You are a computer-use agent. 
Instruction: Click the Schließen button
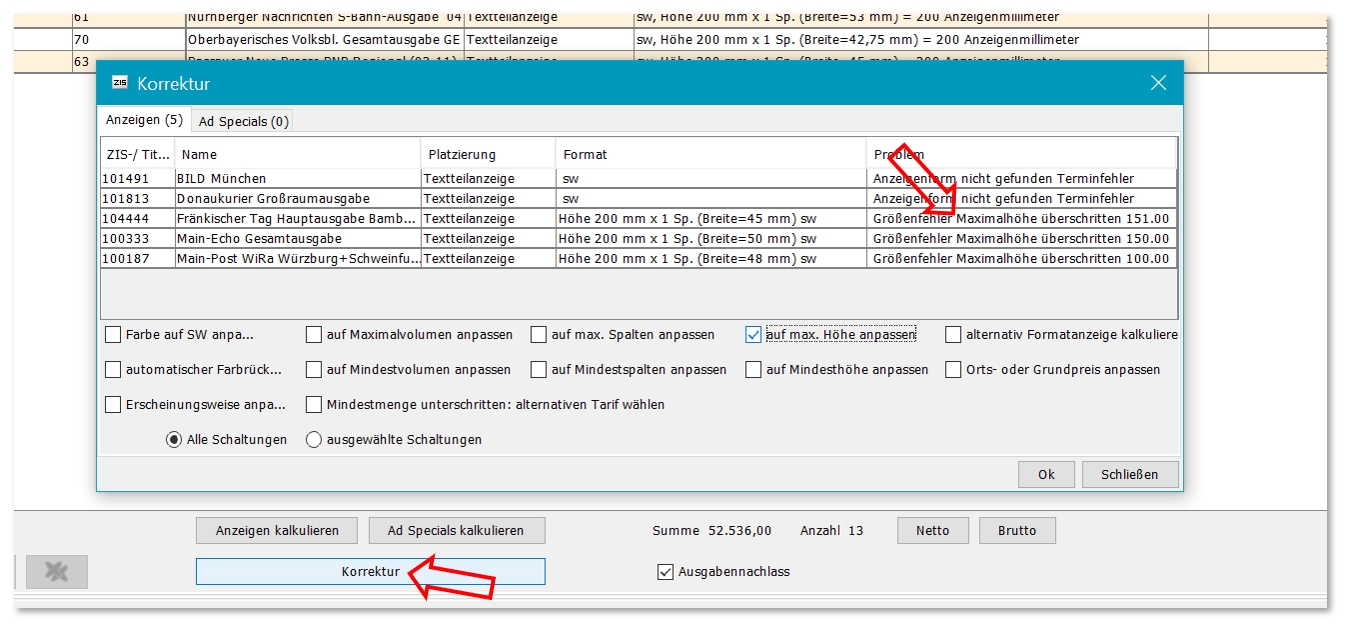coord(1128,474)
